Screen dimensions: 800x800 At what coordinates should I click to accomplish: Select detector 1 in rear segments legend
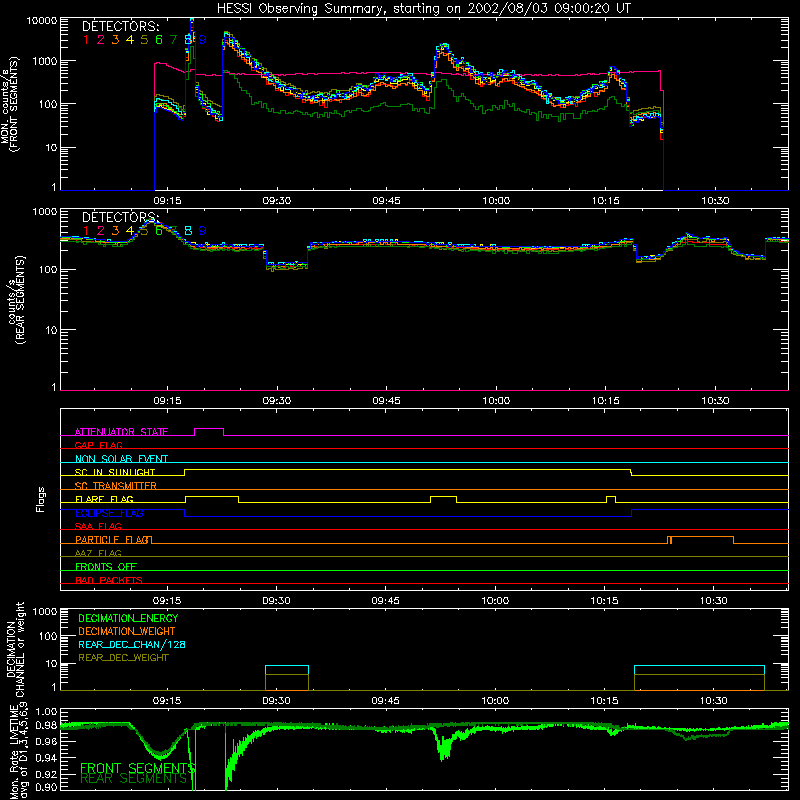(x=86, y=231)
